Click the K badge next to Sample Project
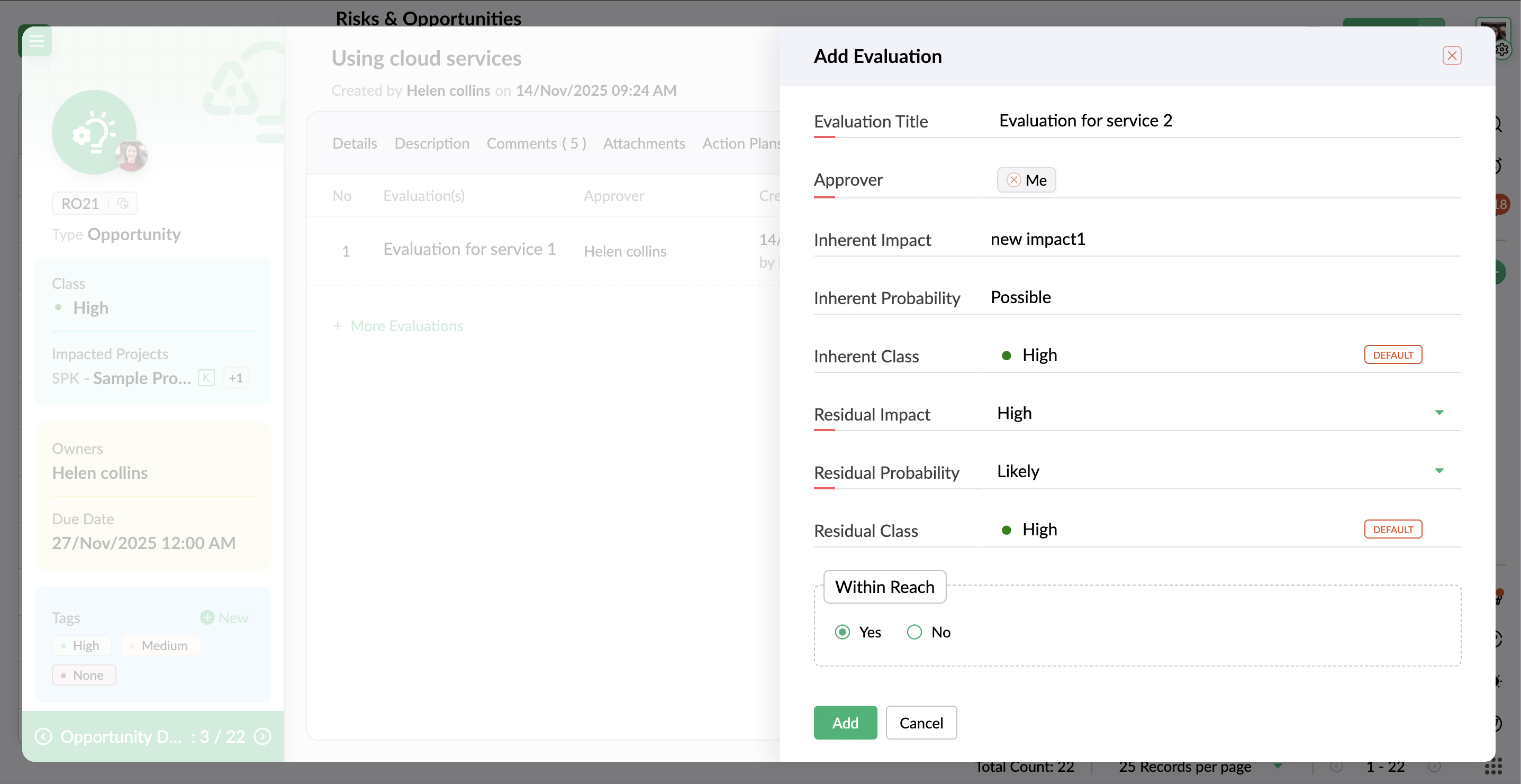 pyautogui.click(x=206, y=378)
